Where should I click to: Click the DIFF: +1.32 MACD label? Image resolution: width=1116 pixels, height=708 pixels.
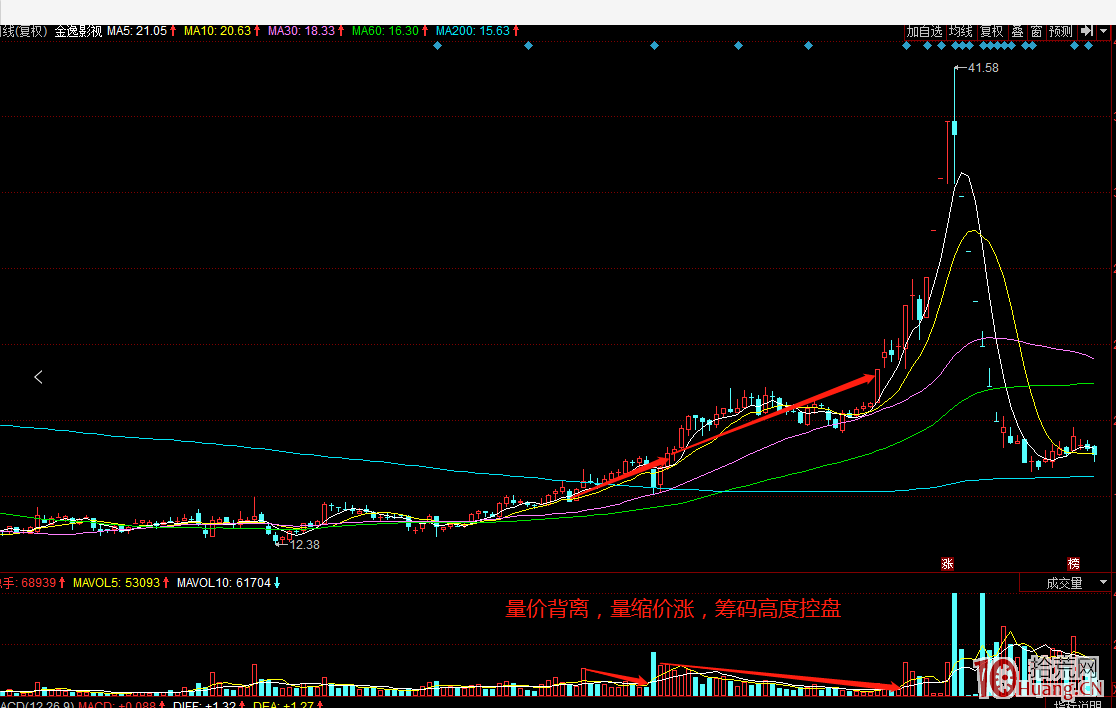tap(204, 704)
